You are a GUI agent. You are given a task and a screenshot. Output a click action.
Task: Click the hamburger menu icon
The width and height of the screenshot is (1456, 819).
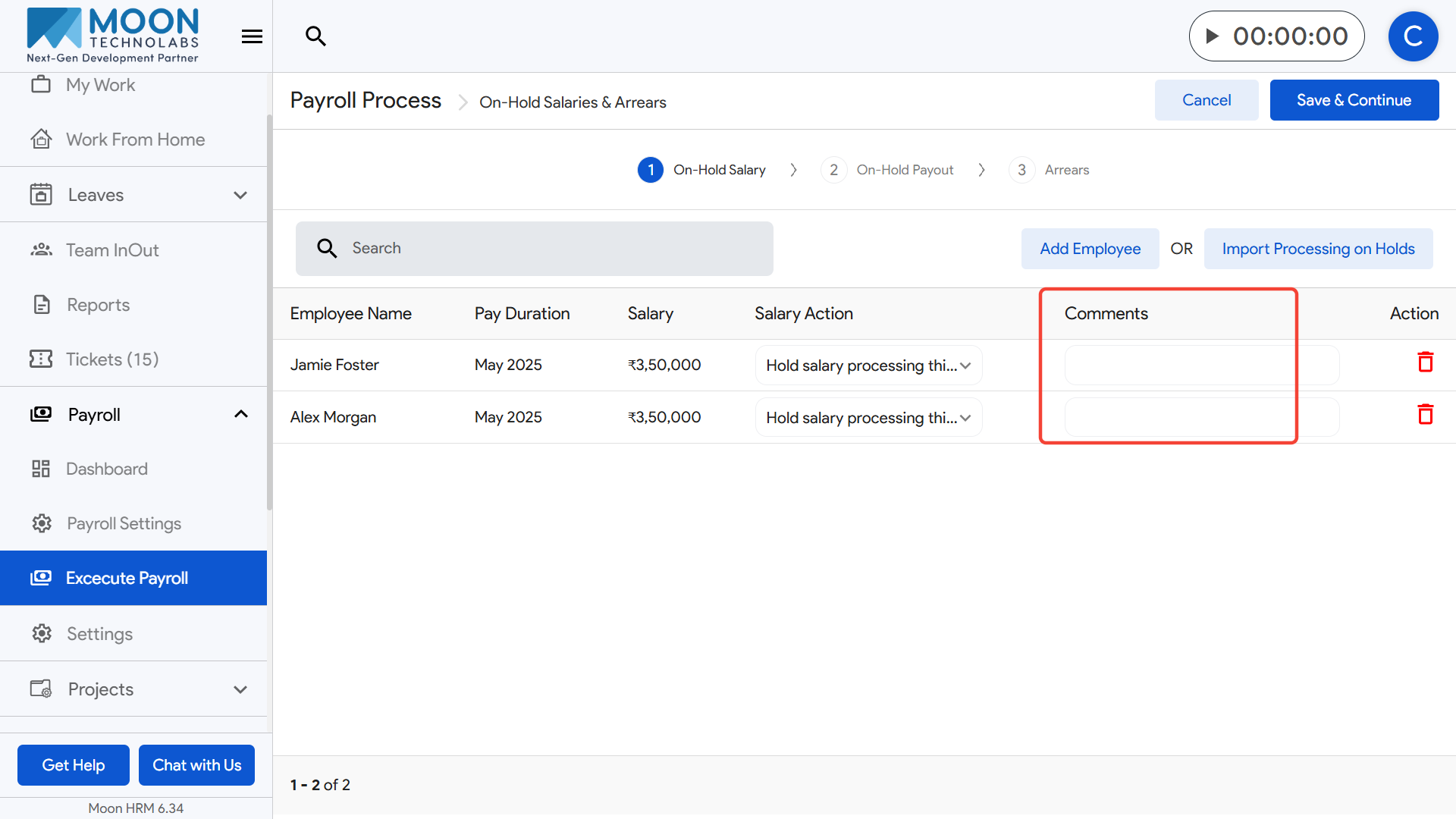(x=252, y=36)
